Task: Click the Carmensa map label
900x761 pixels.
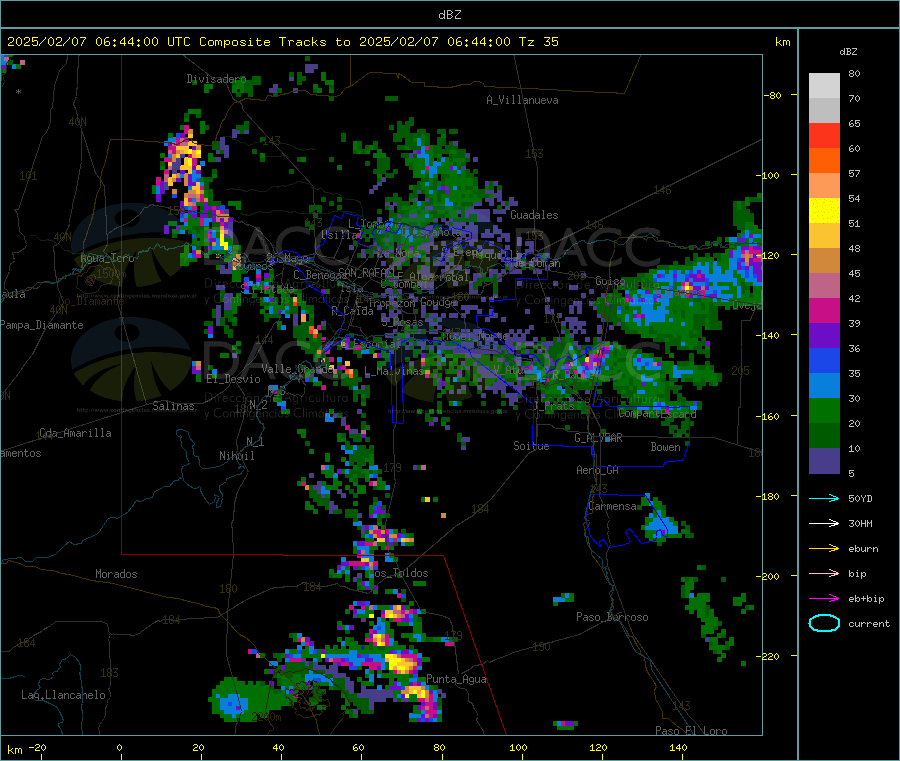Action: 612,506
